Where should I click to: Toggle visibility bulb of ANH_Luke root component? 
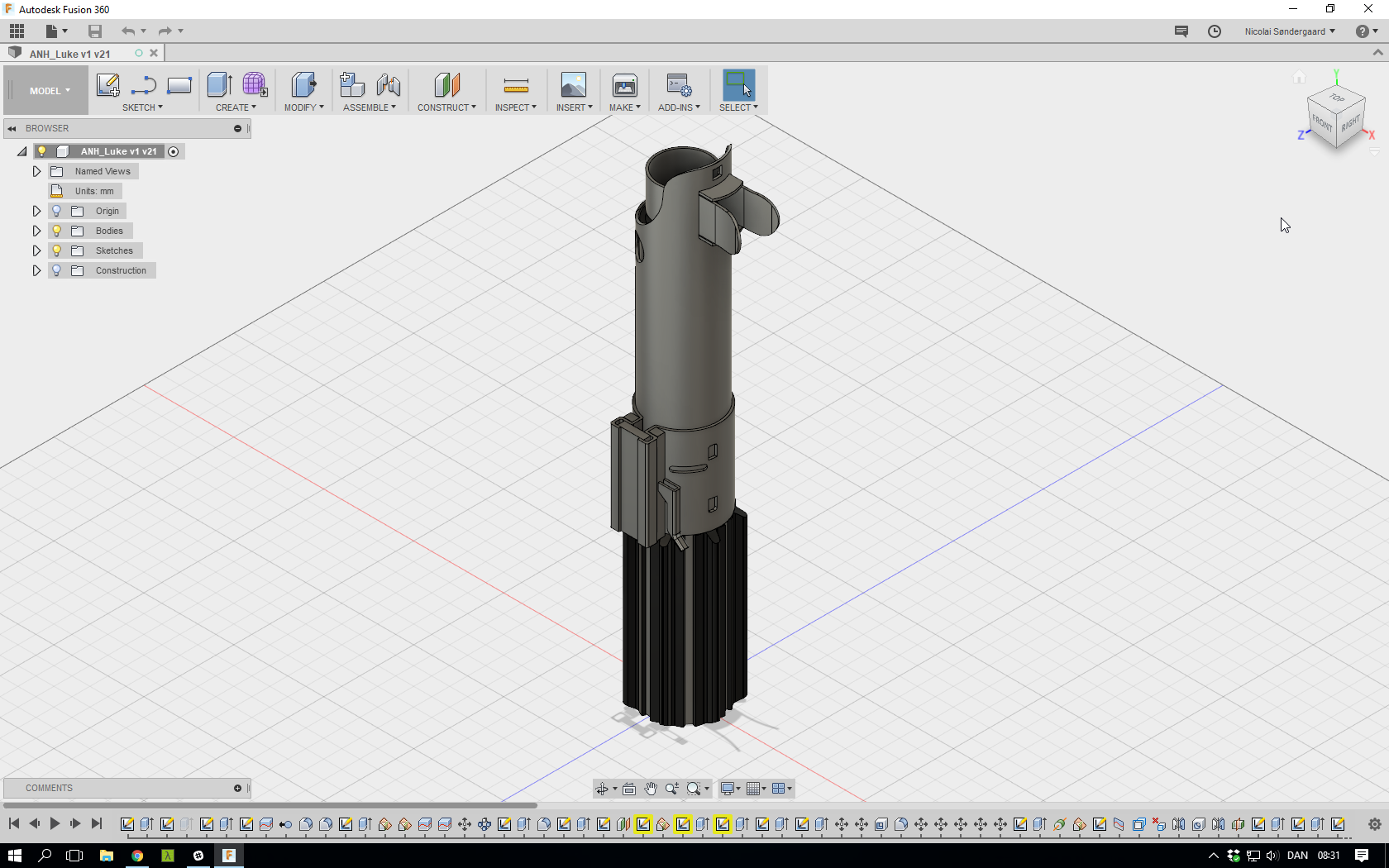(x=42, y=151)
